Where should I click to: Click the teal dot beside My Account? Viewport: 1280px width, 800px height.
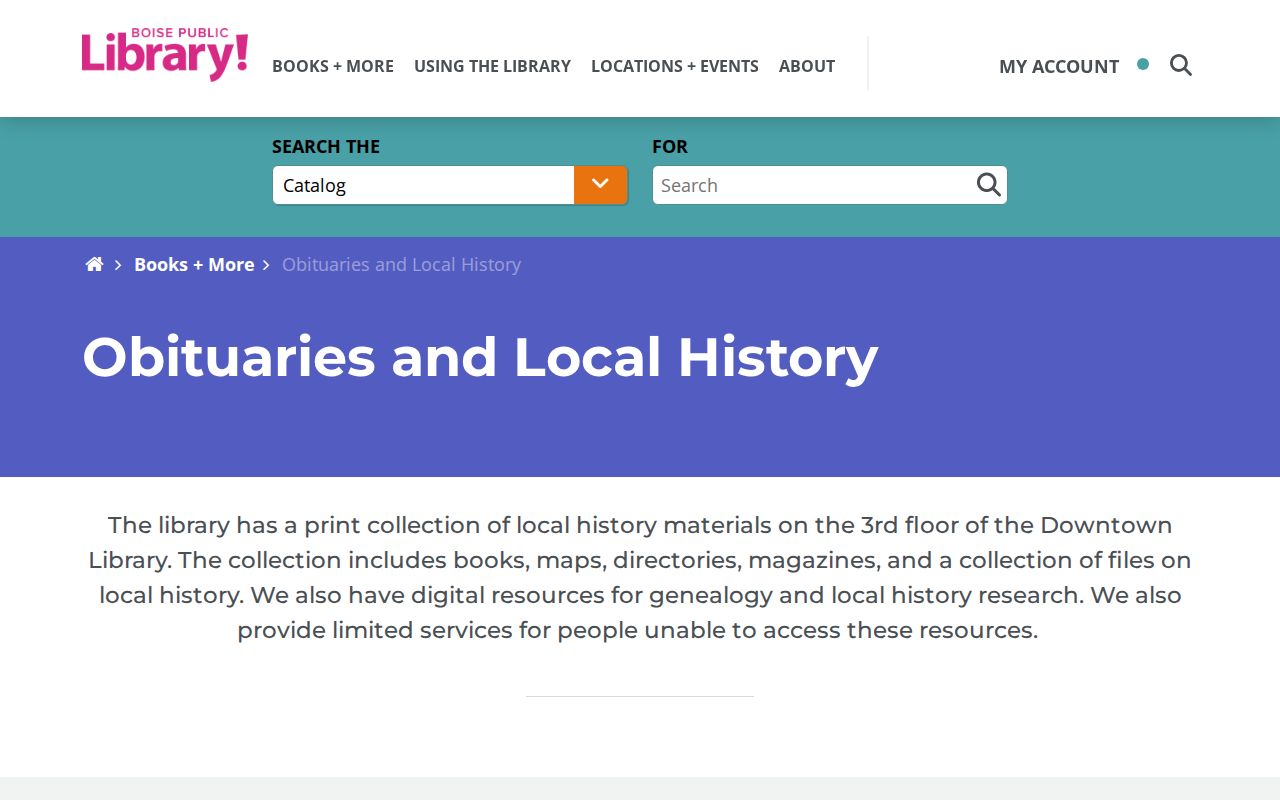click(x=1143, y=64)
